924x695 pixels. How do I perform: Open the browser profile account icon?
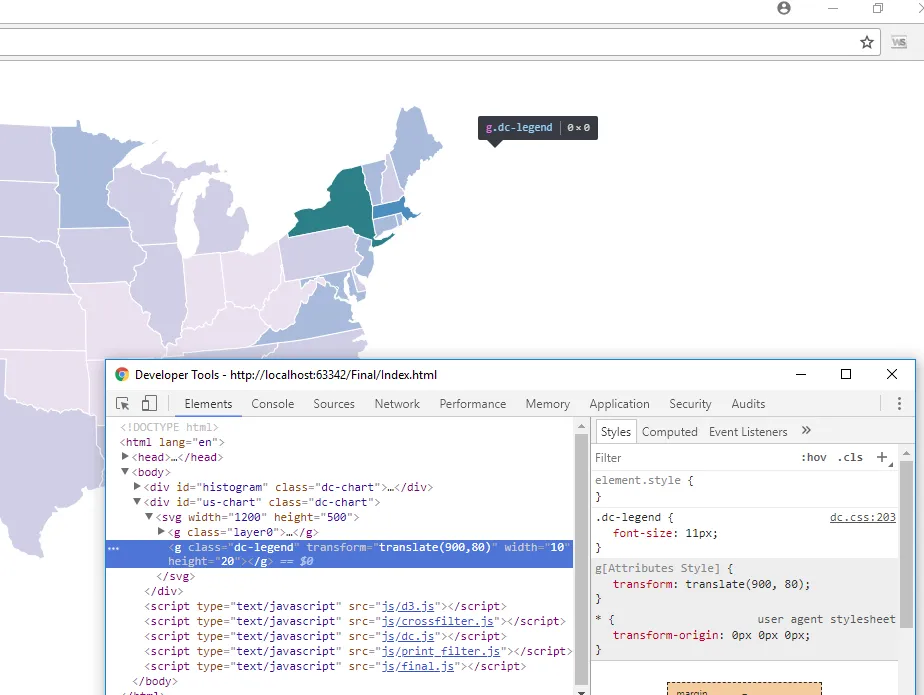(784, 8)
